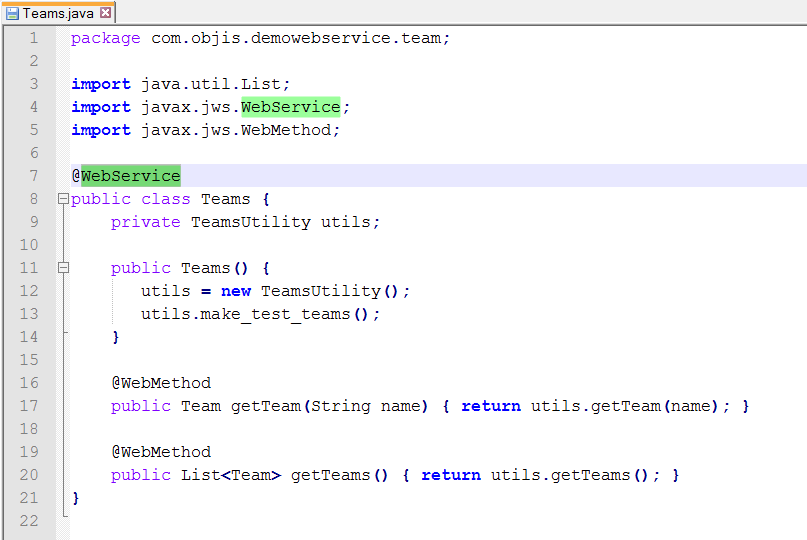Click the blue save-state icon on the Teams.java tab

pos(12,12)
